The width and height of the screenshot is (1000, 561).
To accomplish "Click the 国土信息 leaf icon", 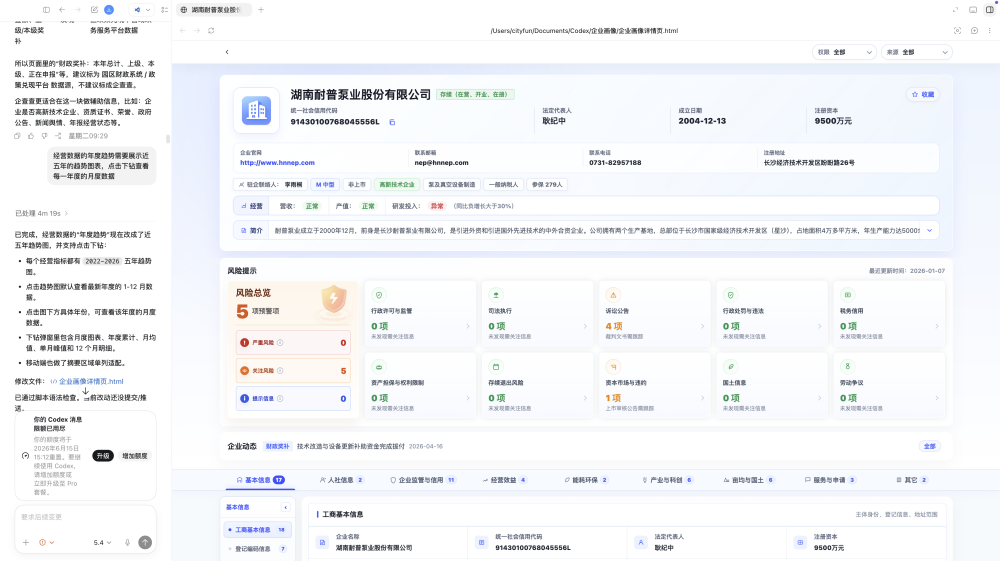I will (x=730, y=367).
